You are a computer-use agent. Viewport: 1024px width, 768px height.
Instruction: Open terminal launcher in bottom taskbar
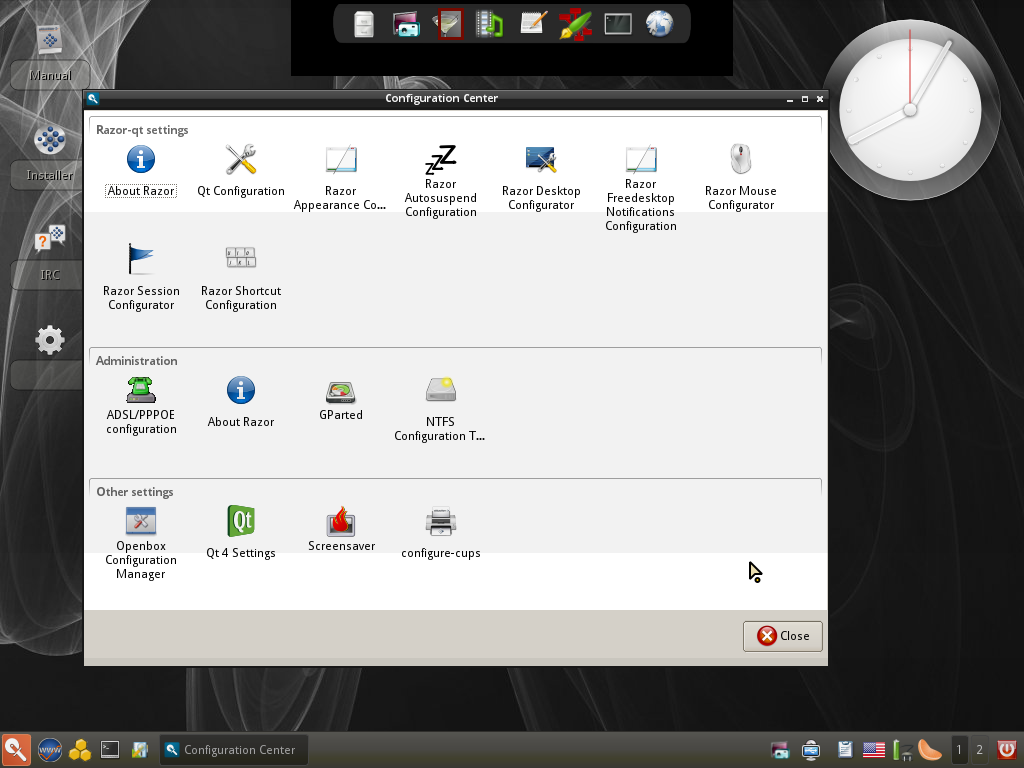click(x=110, y=750)
